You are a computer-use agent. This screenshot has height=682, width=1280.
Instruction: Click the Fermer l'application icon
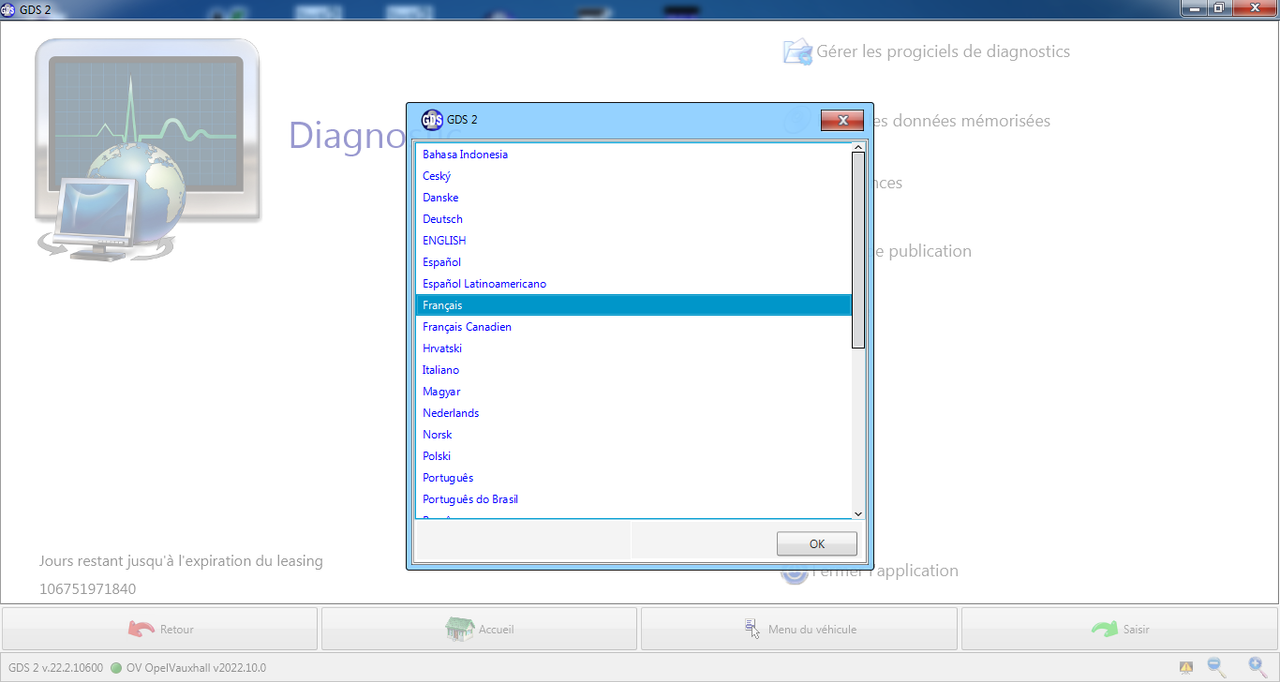(794, 572)
